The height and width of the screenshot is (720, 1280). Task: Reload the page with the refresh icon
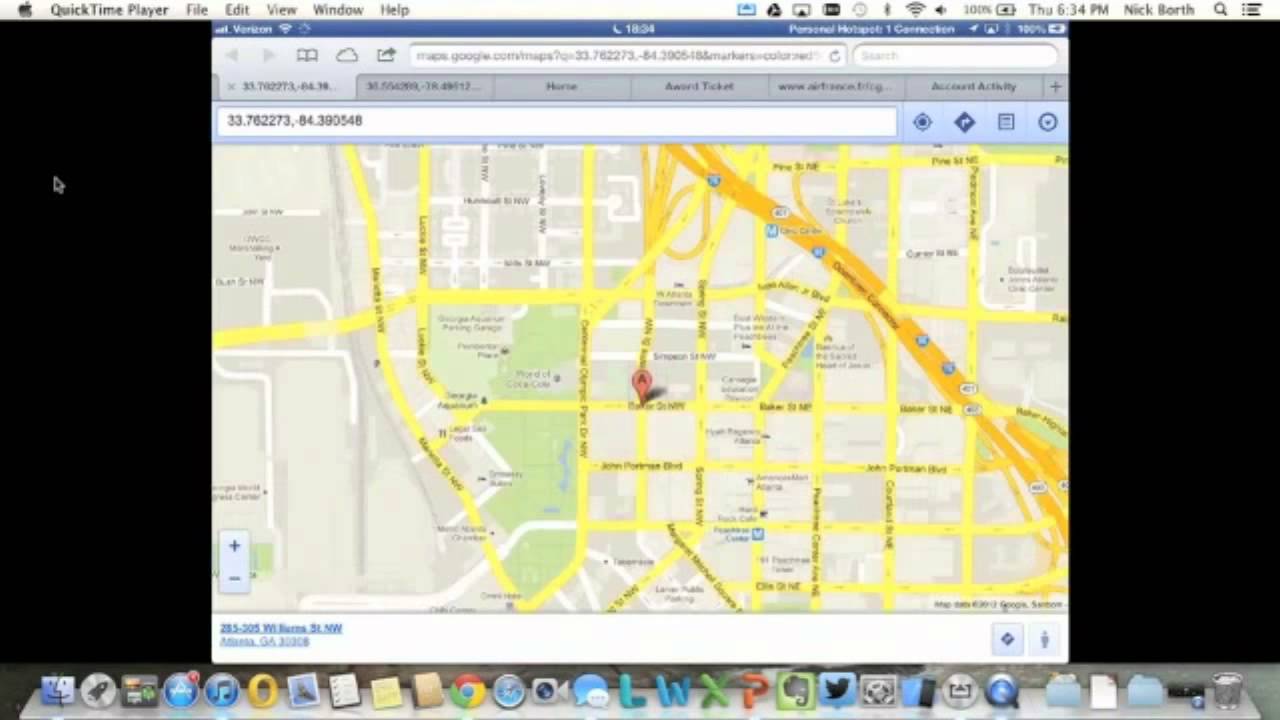pos(834,56)
